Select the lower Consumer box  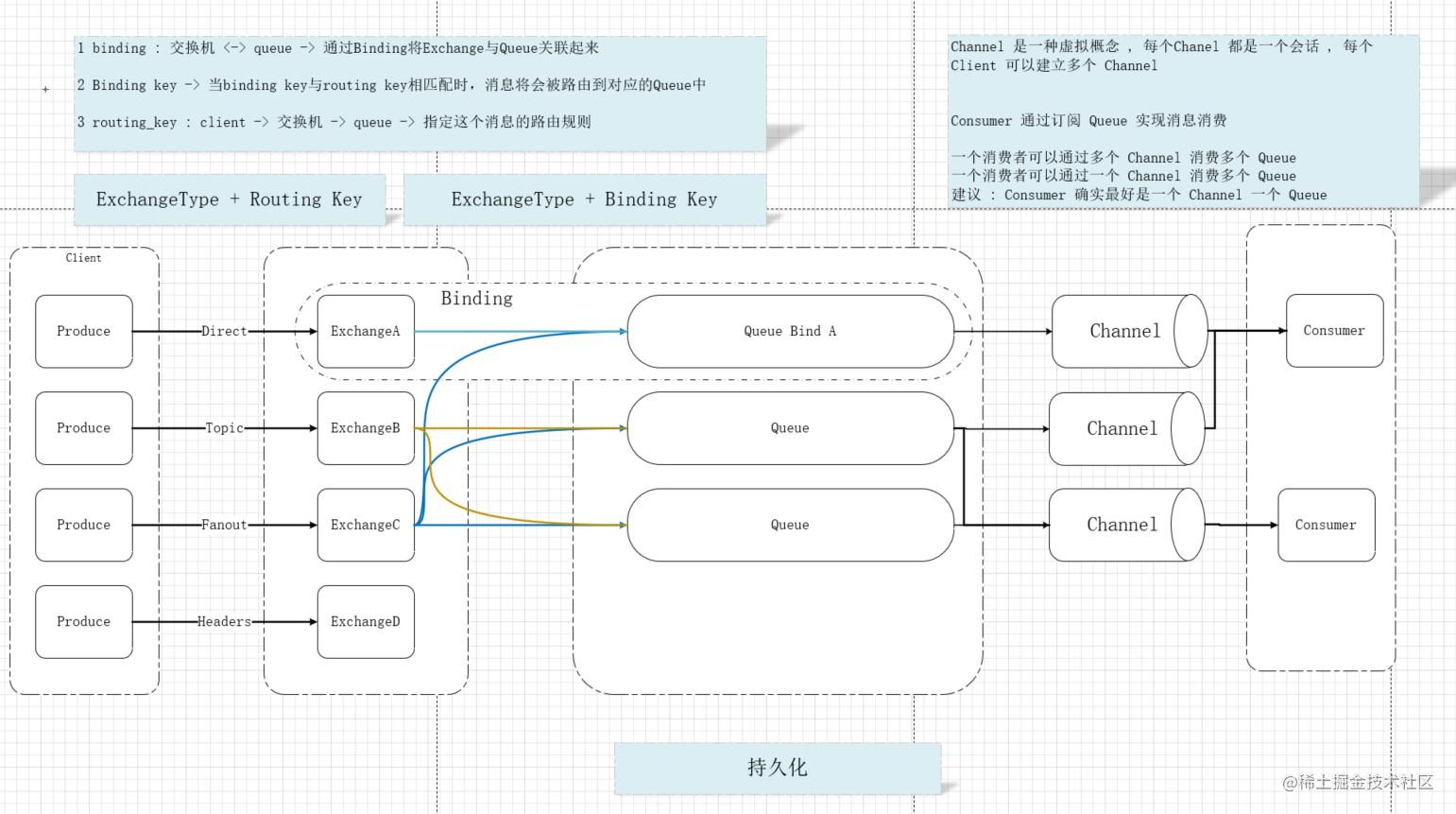[1326, 525]
